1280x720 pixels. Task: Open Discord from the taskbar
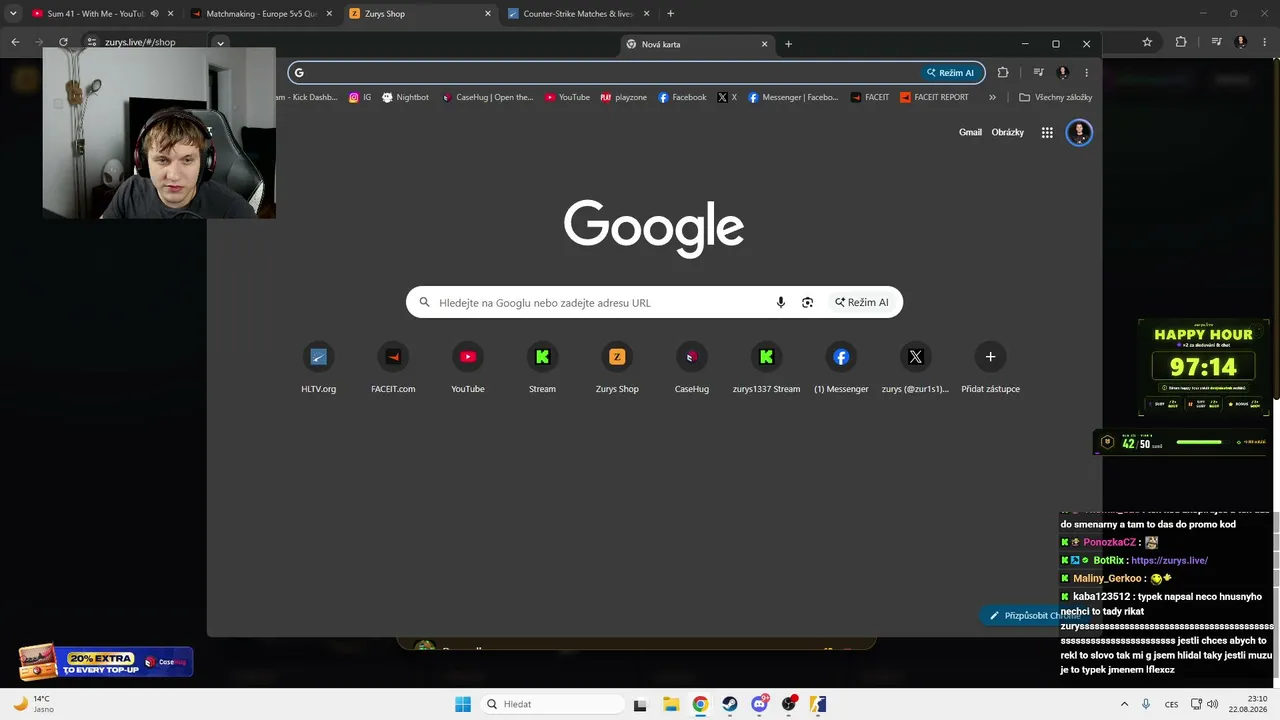click(760, 704)
